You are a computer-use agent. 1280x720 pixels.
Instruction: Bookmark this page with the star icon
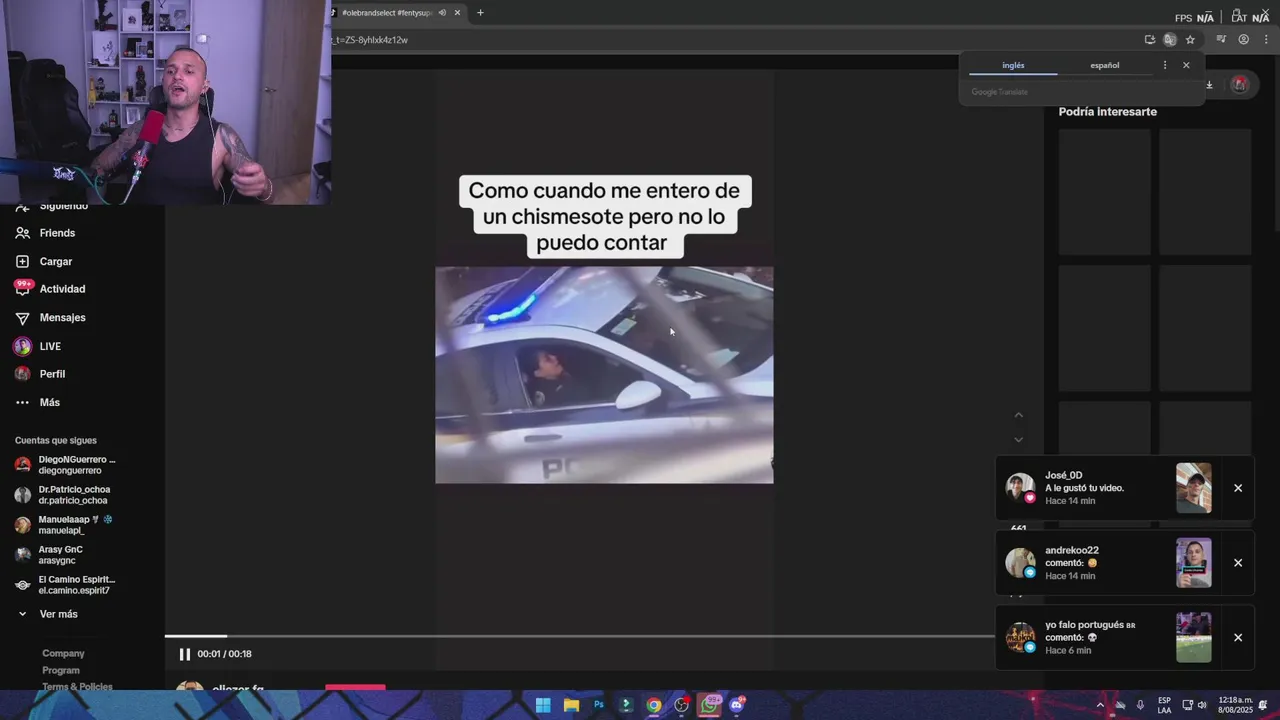coord(1190,40)
